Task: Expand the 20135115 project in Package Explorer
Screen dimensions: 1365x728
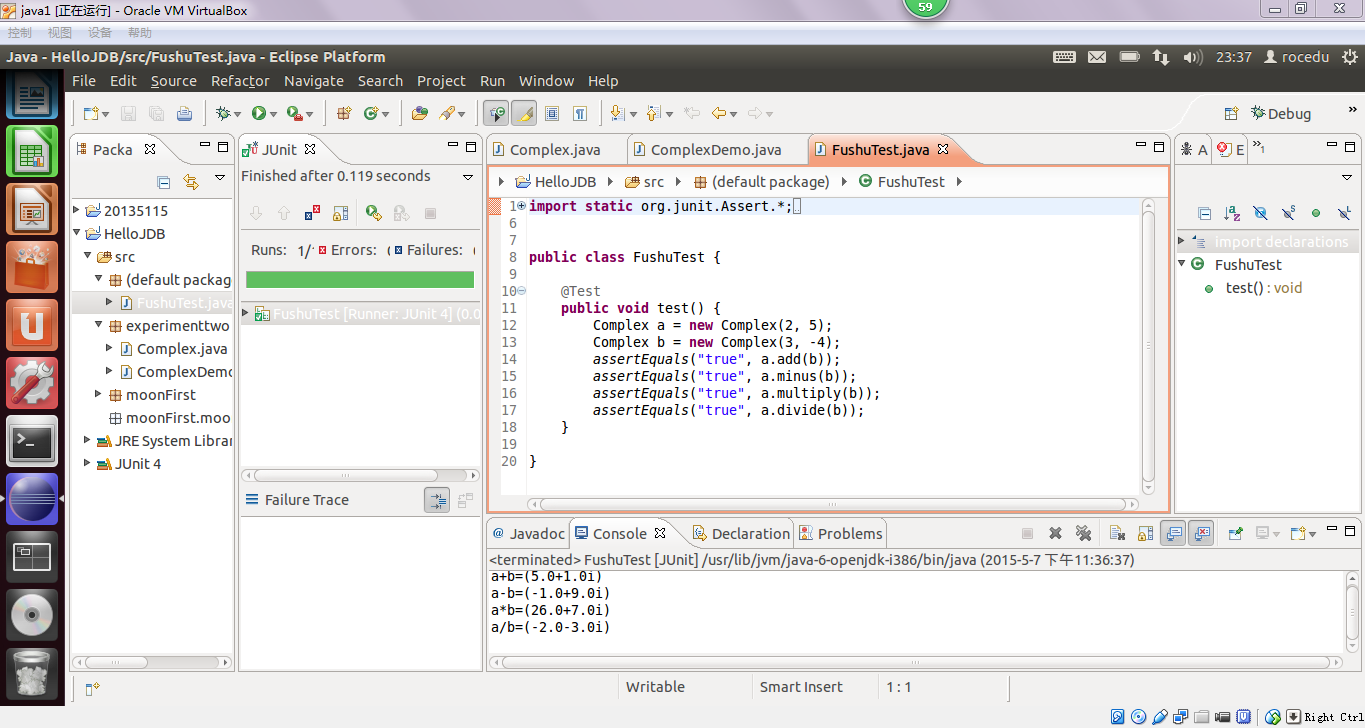Action: click(78, 211)
